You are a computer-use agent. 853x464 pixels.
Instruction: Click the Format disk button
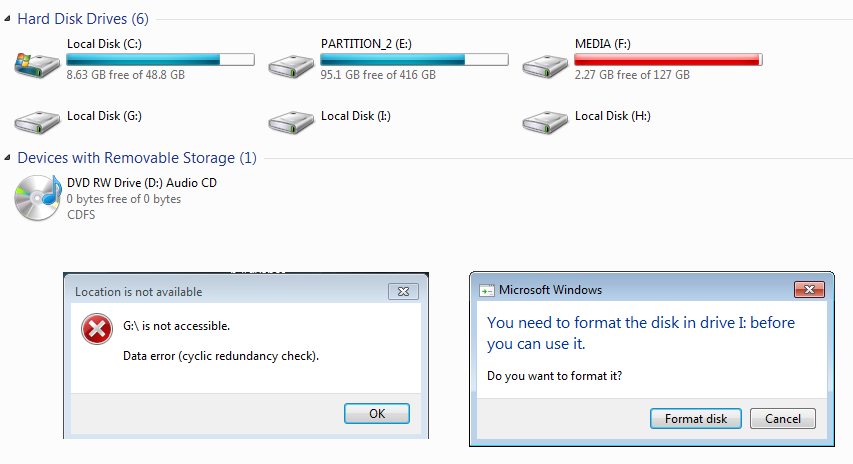(696, 418)
